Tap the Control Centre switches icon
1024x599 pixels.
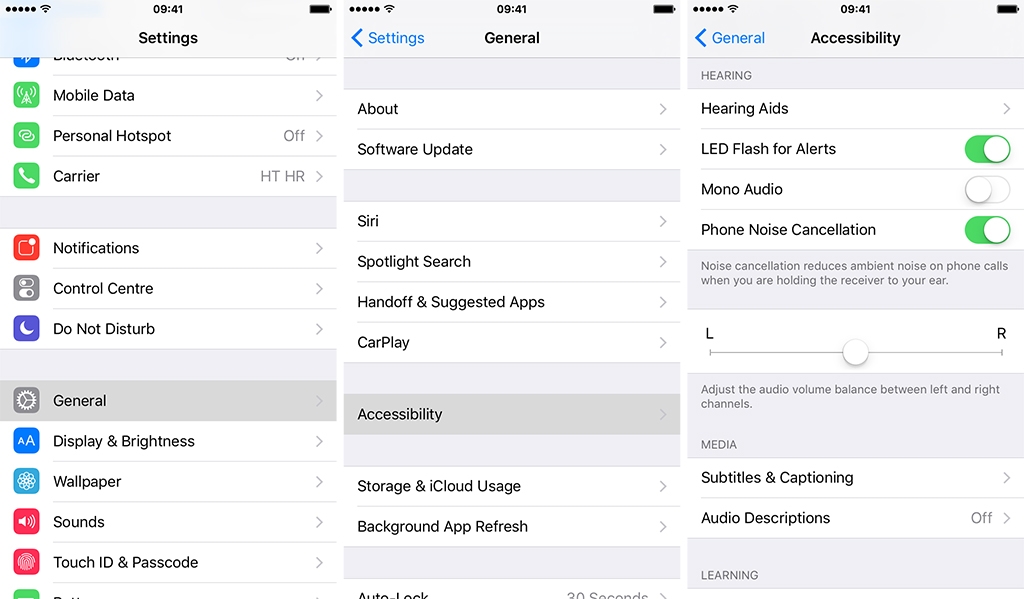[26, 289]
